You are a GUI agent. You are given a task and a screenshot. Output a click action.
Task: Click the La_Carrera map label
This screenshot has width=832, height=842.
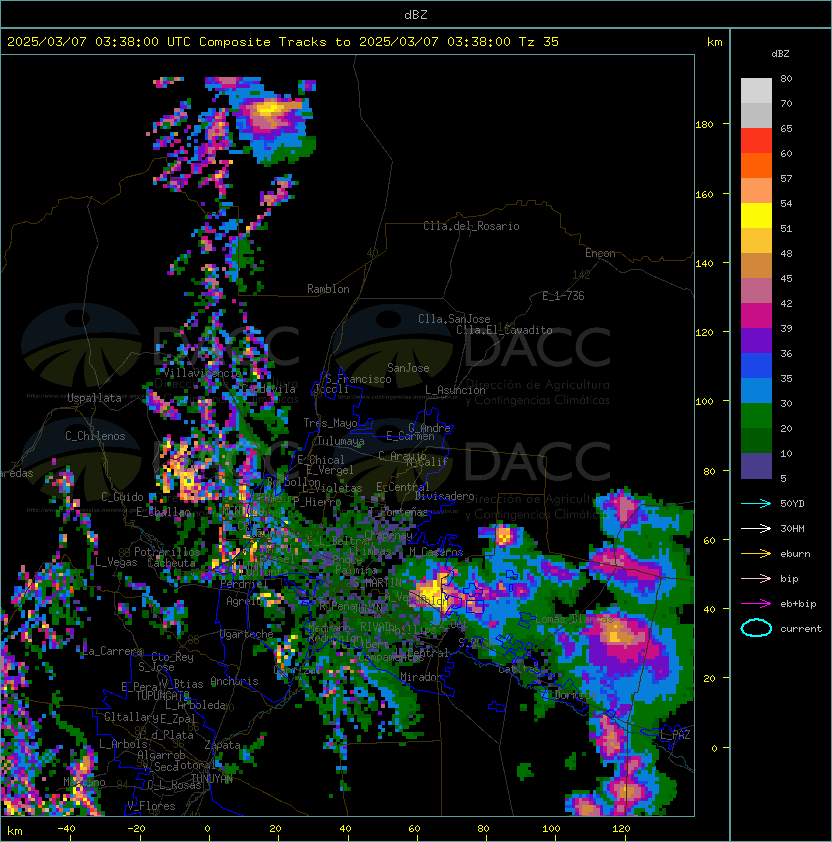(112, 651)
